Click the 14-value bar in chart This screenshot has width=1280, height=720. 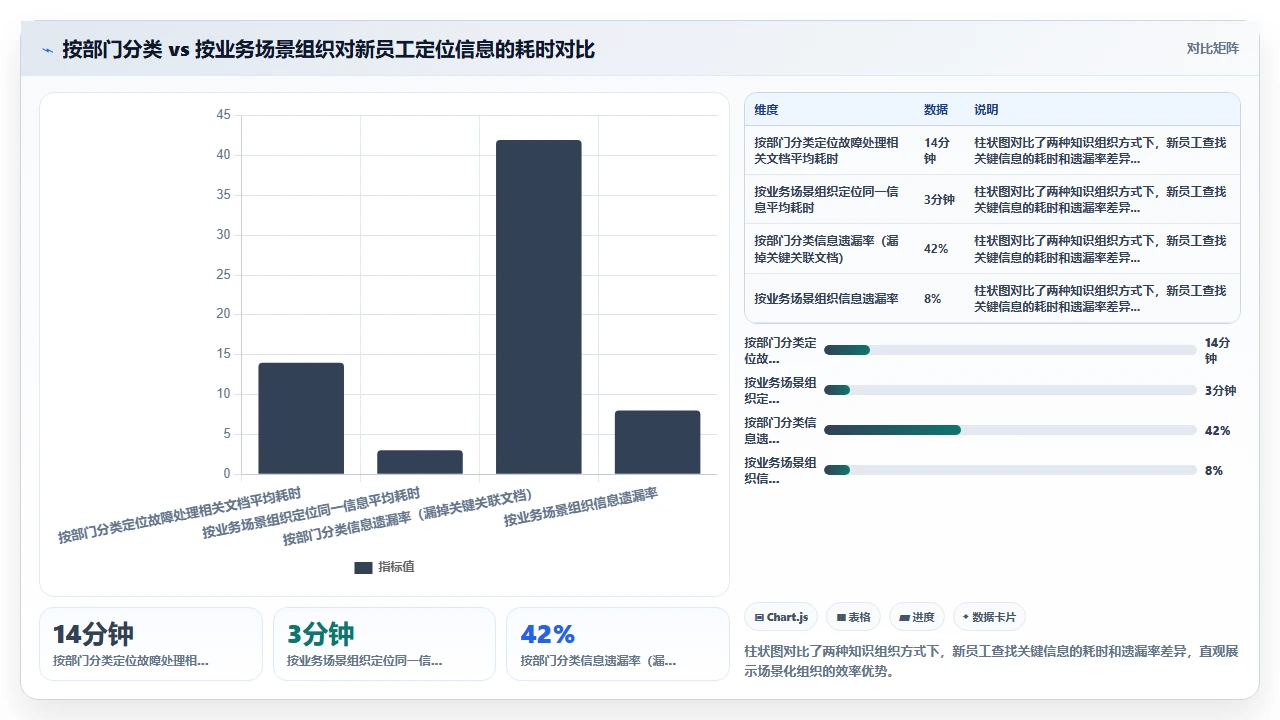(x=301, y=418)
